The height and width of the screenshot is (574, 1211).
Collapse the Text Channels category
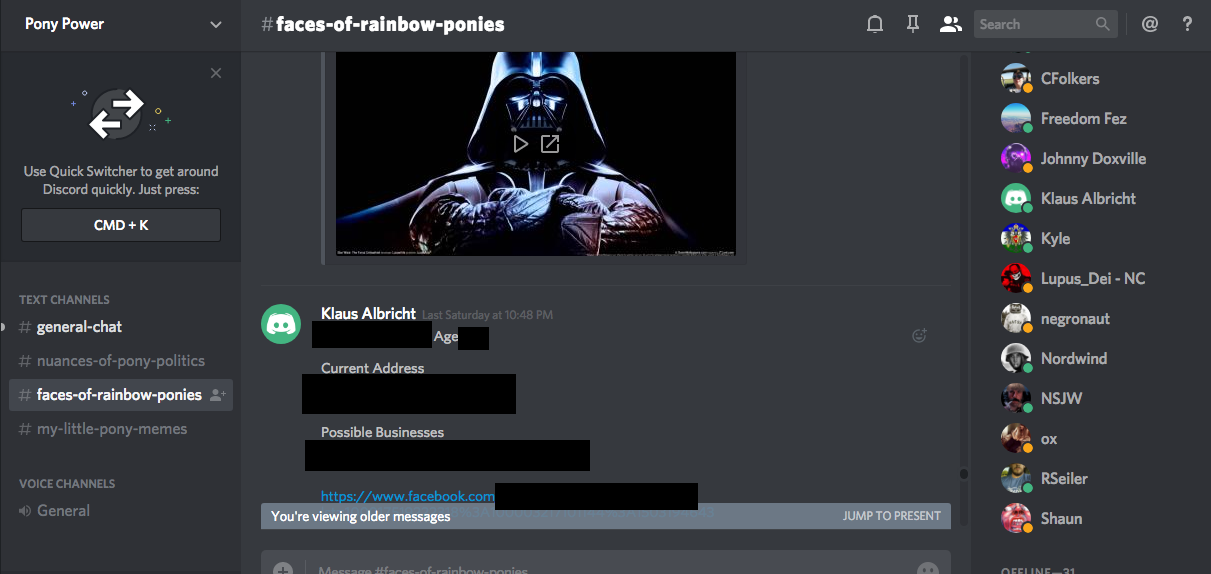click(x=64, y=299)
